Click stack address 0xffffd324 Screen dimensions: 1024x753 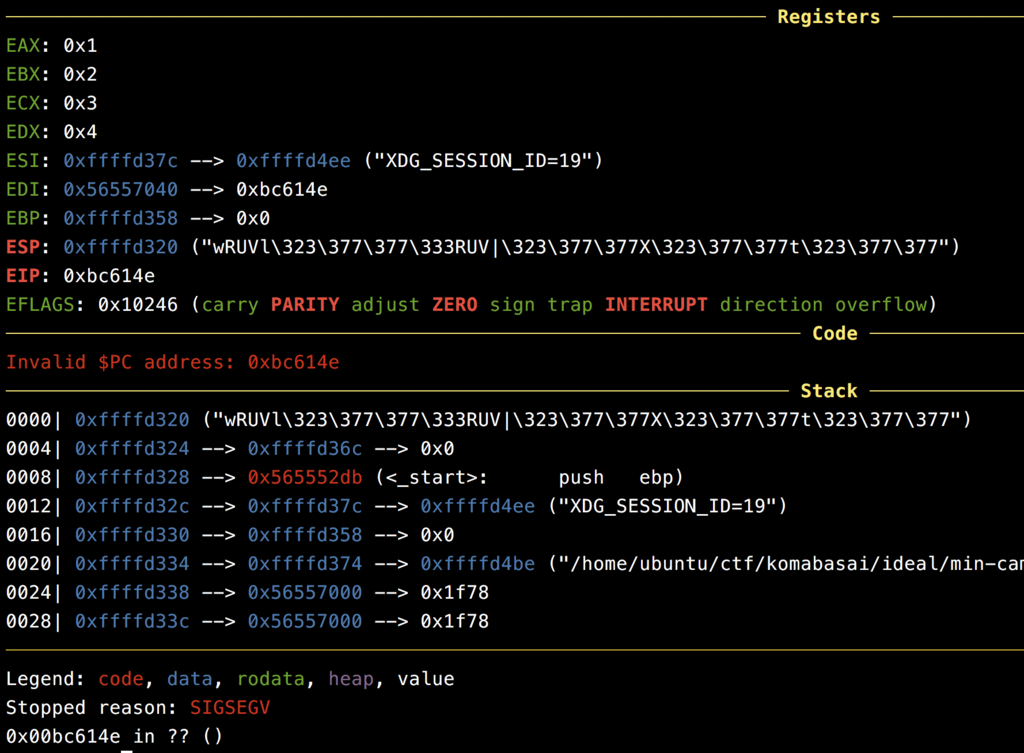pyautogui.click(x=132, y=448)
